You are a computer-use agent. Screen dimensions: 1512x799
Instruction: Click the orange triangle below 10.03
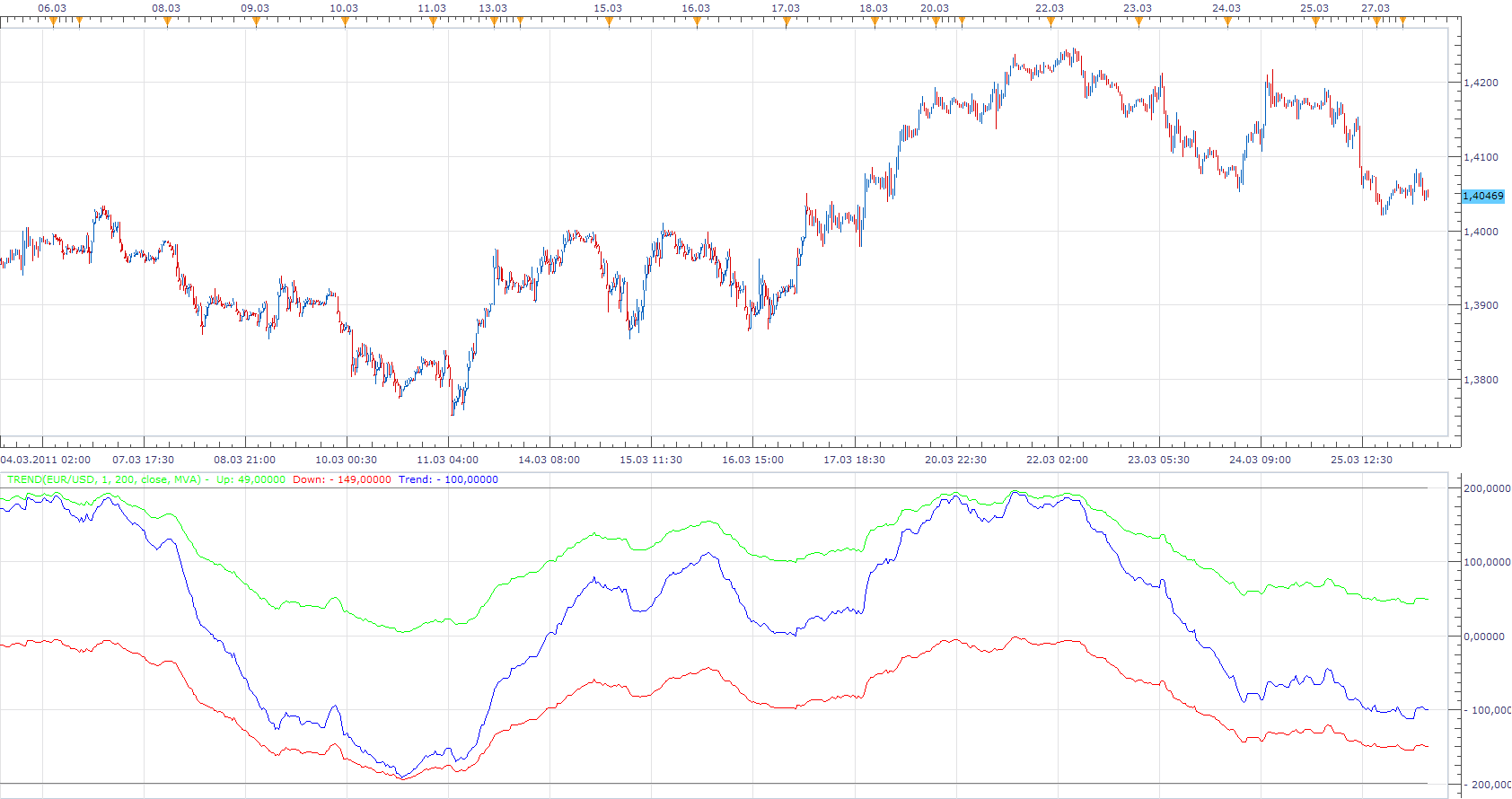click(x=345, y=22)
